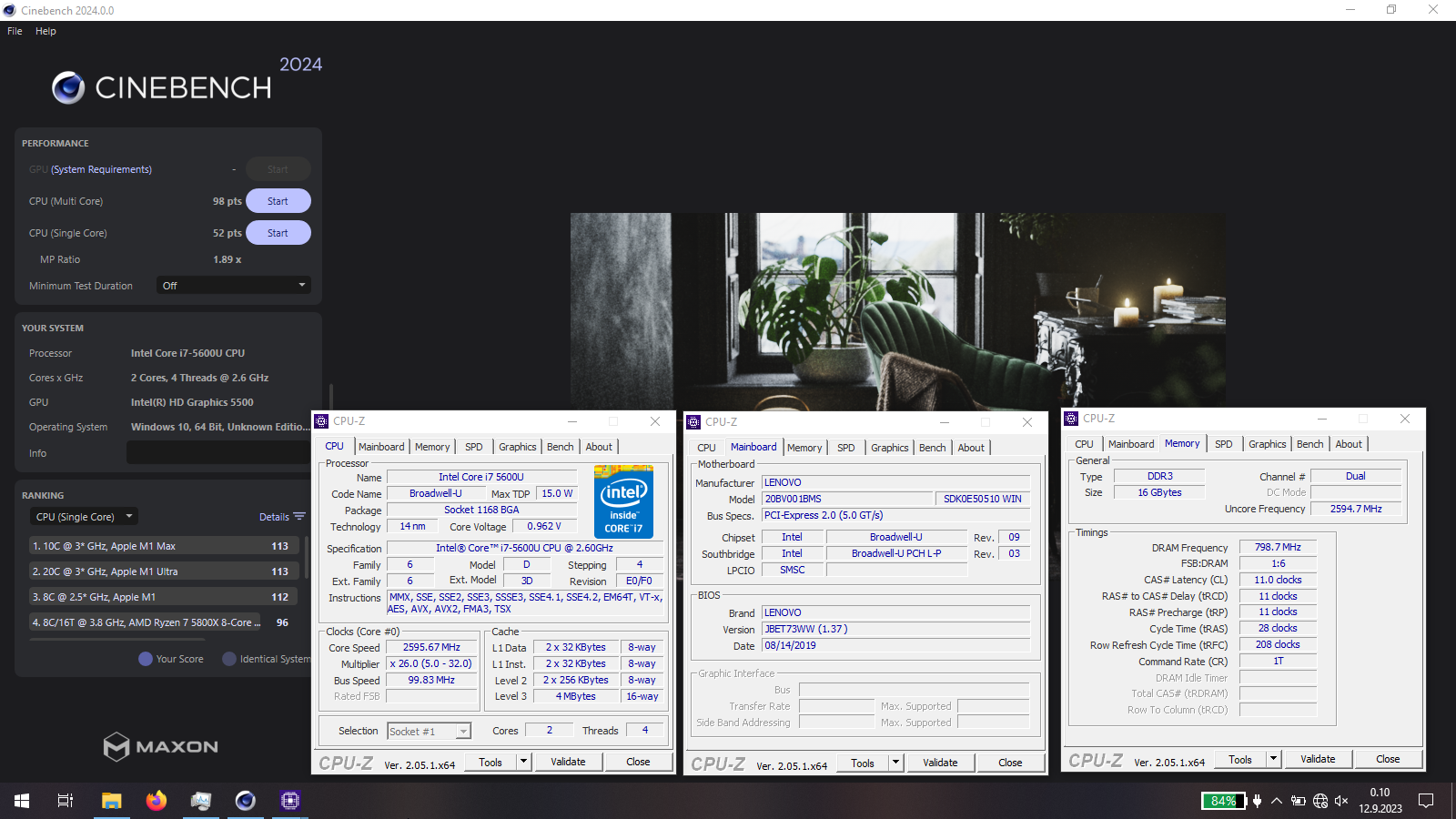Open the Minimum Test Duration dropdown
This screenshot has height=819, width=1456.
coord(234,285)
